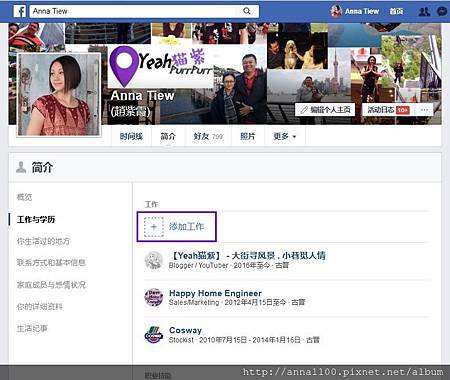Click the large profile picture
Viewport: 450px width, 380px height.
point(59,95)
